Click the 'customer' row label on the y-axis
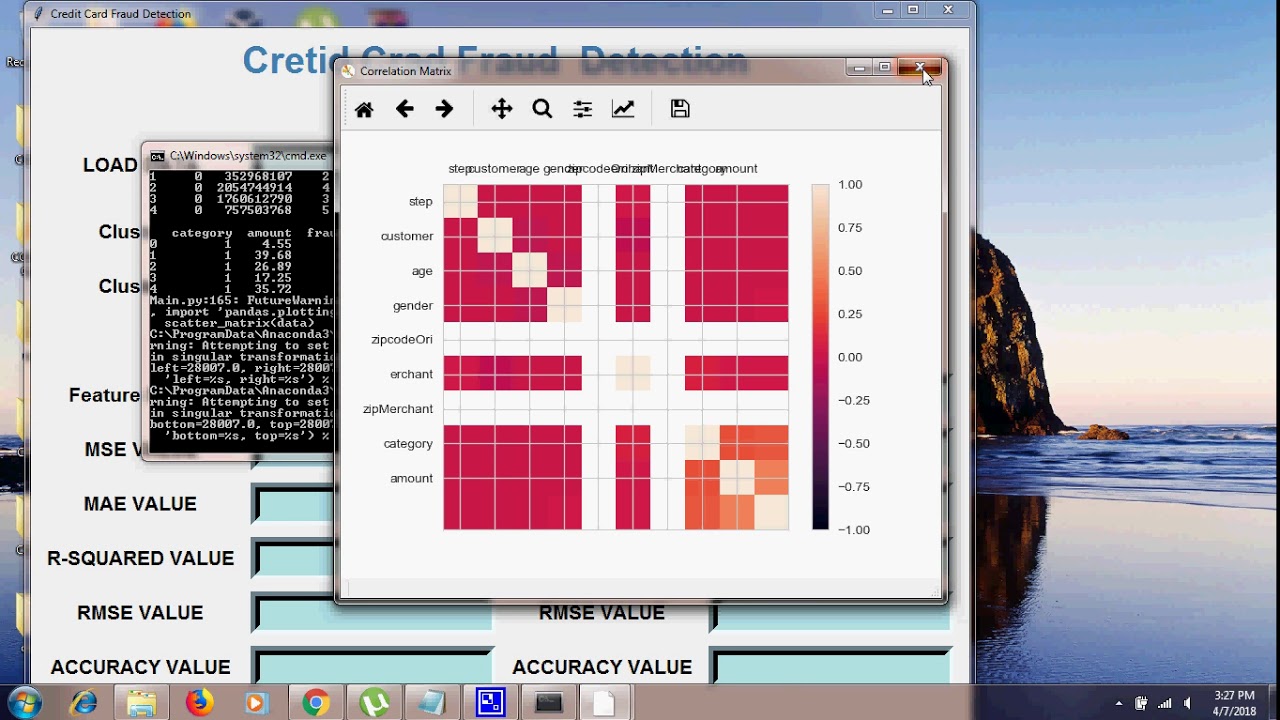 click(407, 236)
